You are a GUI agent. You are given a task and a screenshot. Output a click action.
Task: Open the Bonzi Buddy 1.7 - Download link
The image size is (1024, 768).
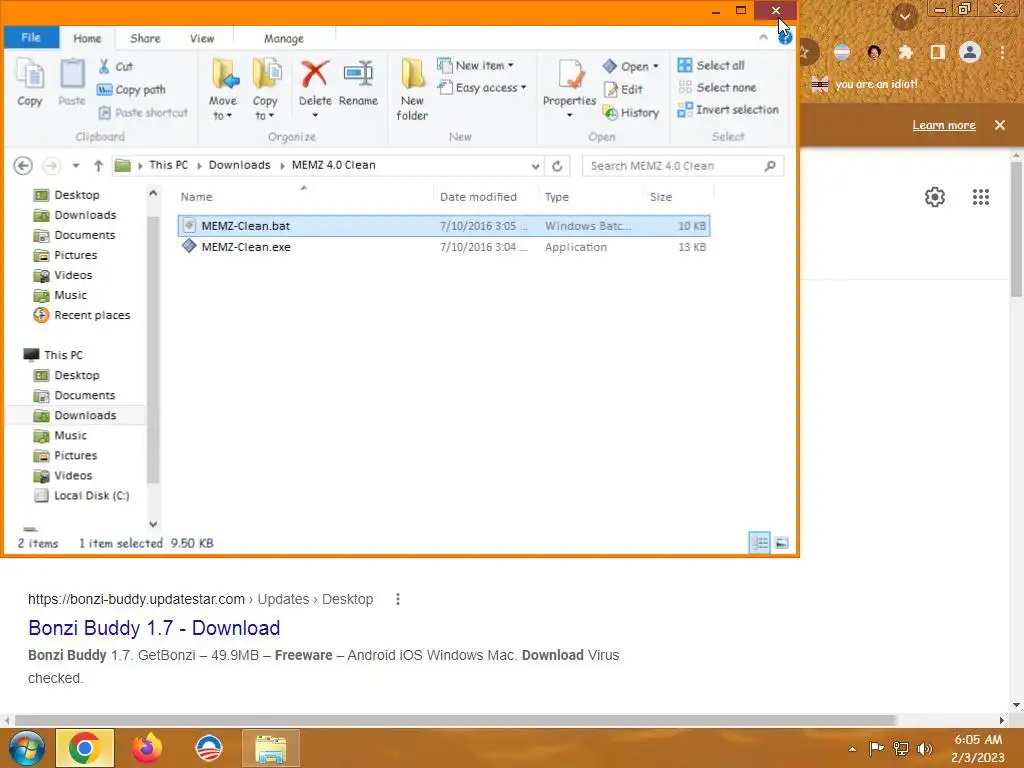point(154,628)
